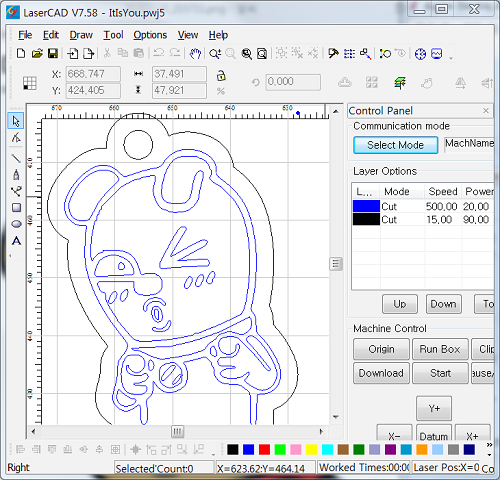
Task: Pick the red color swatch
Action: pyautogui.click(x=264, y=449)
